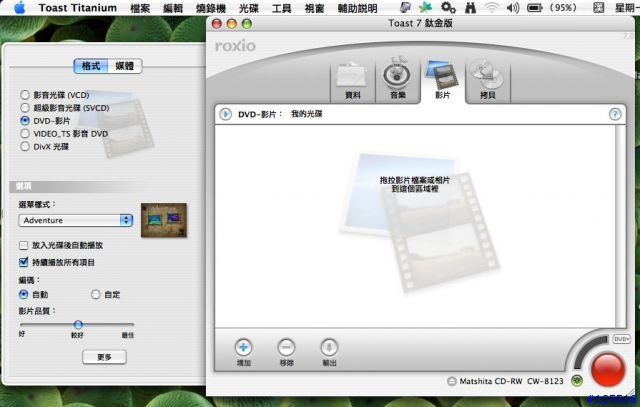The image size is (640, 407).
Task: Open the Audio (音樂) disc category
Action: (x=397, y=80)
